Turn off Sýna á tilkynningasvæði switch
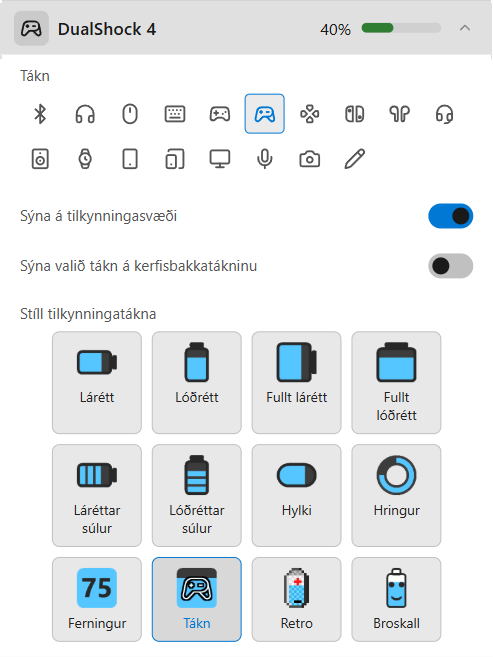The image size is (493, 657). [x=450, y=216]
